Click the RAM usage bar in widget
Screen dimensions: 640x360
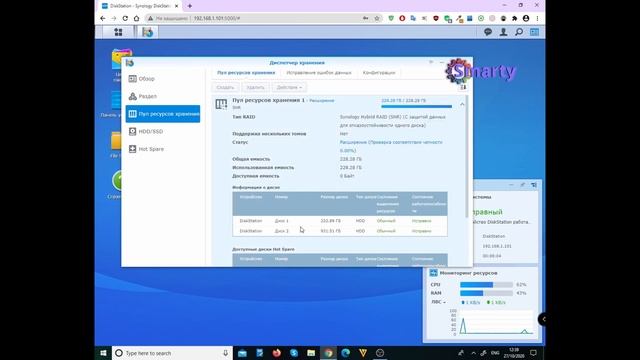click(486, 293)
